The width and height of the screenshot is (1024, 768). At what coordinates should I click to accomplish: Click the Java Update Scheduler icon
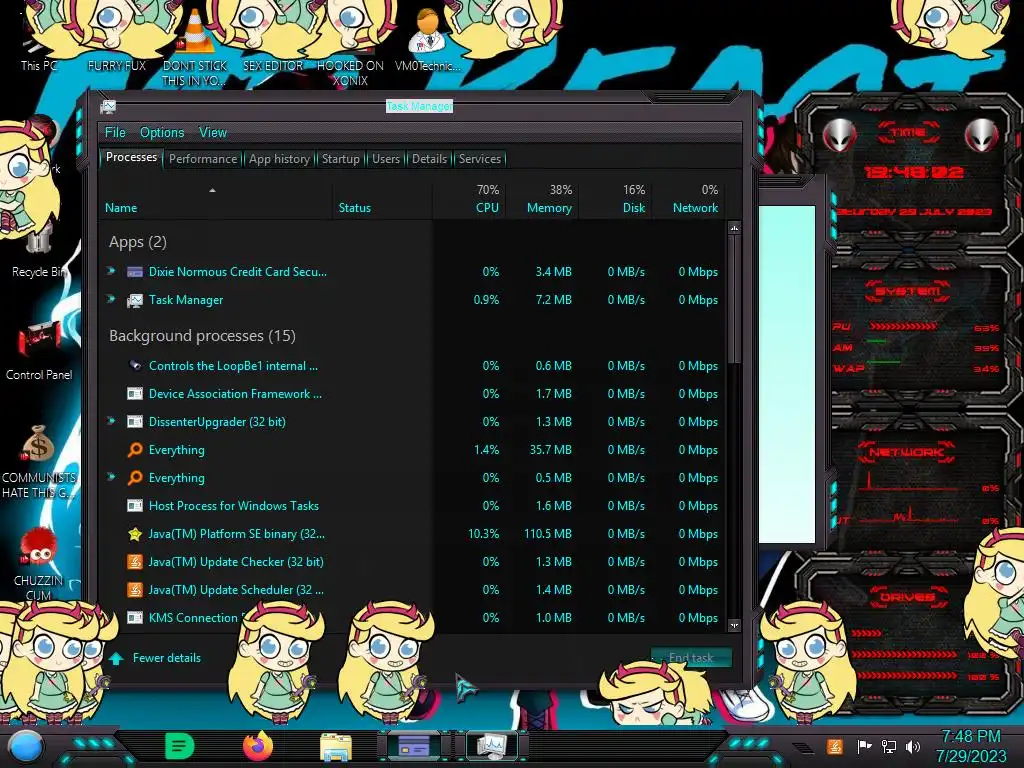[135, 590]
